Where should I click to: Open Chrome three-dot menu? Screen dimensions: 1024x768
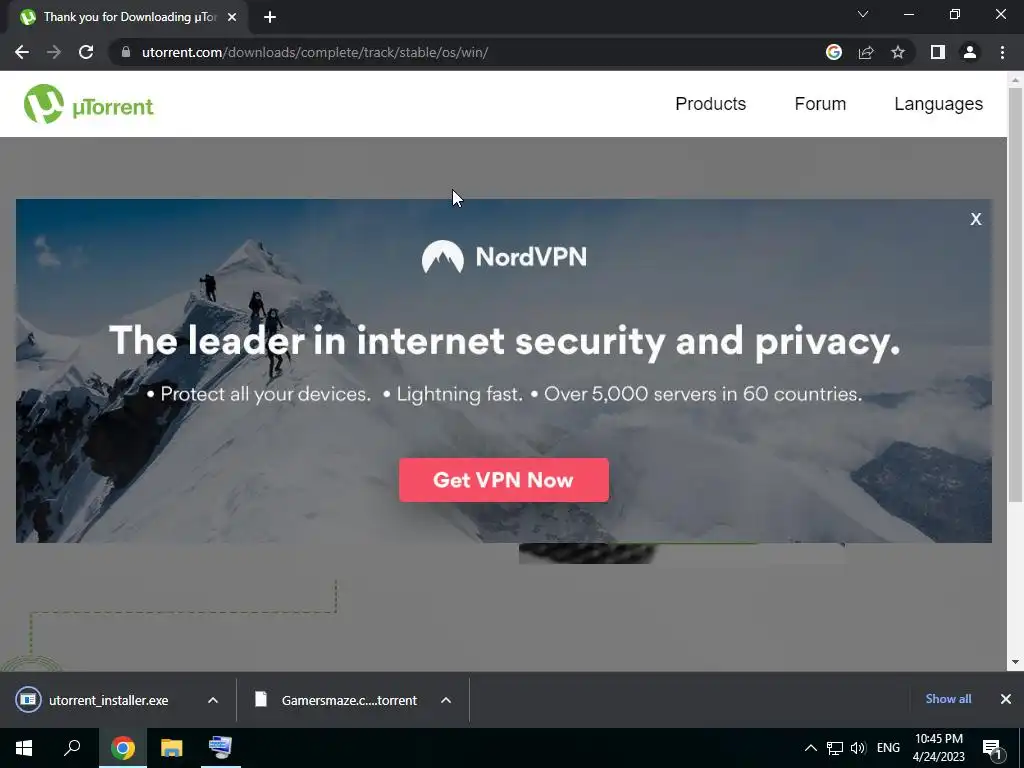pos(1002,52)
